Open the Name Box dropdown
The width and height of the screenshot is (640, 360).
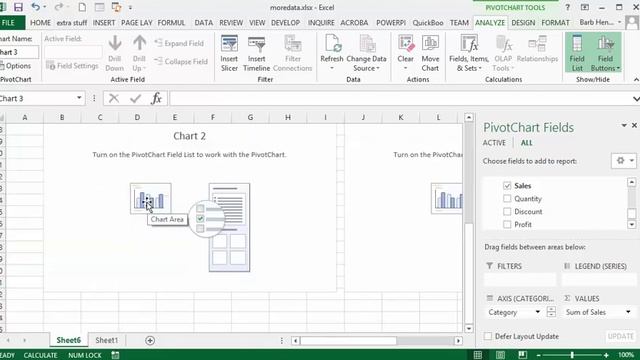point(79,98)
